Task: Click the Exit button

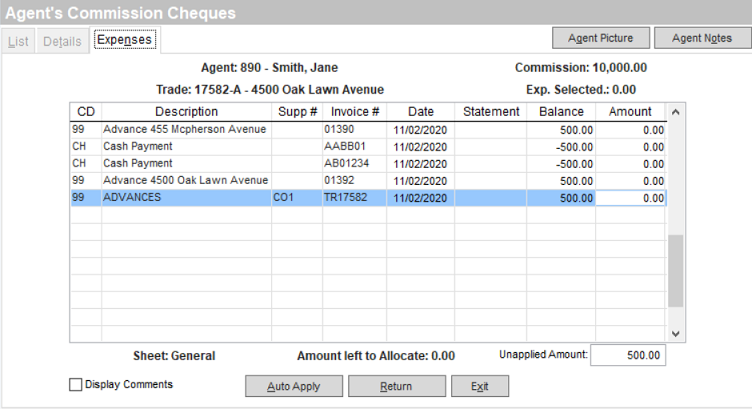Action: click(481, 386)
